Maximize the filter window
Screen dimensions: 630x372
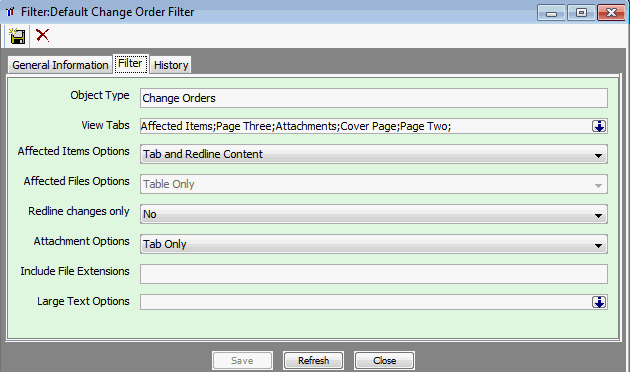581,13
